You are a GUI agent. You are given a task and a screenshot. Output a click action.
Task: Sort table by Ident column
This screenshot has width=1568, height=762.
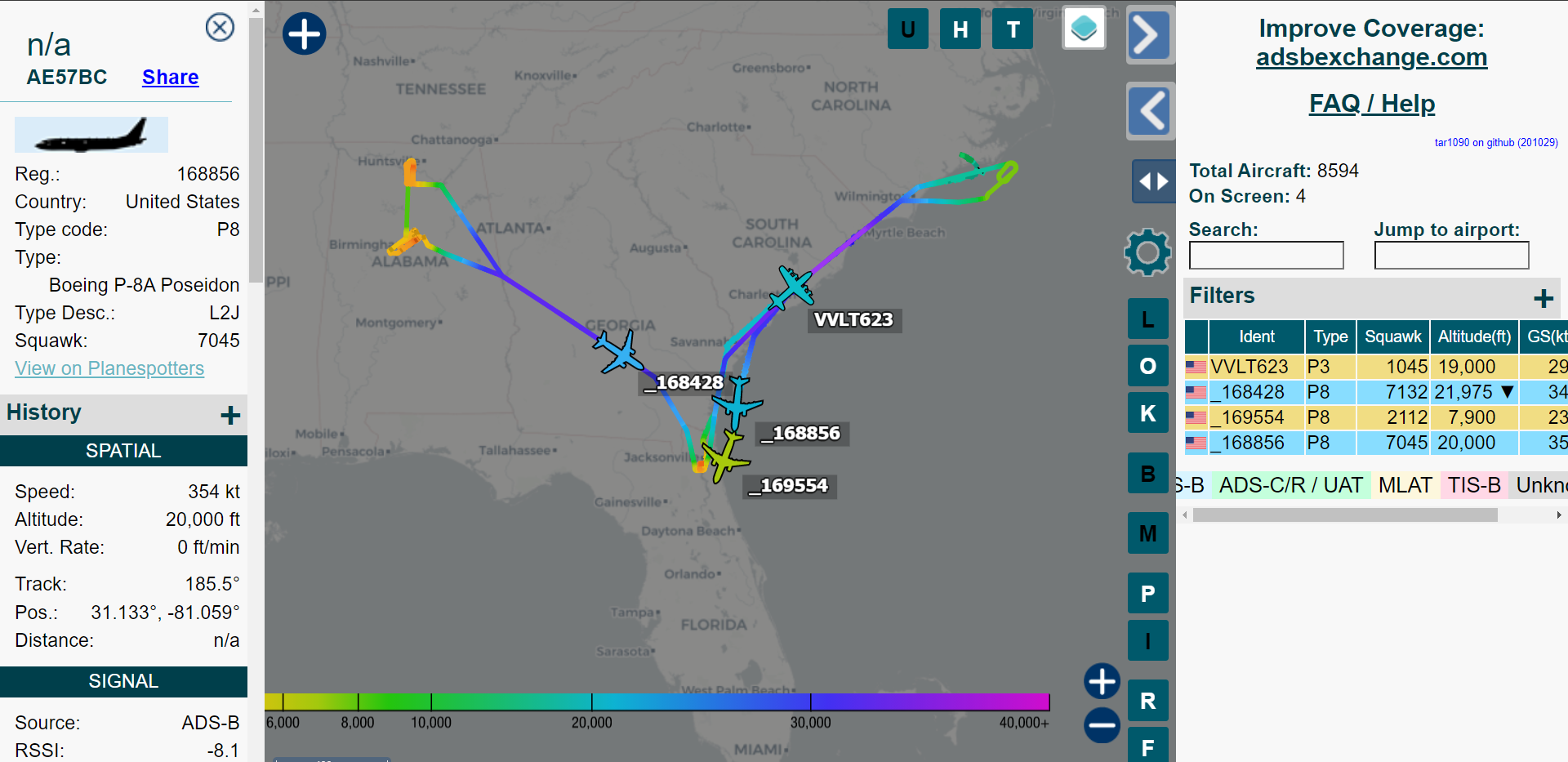coord(1256,336)
